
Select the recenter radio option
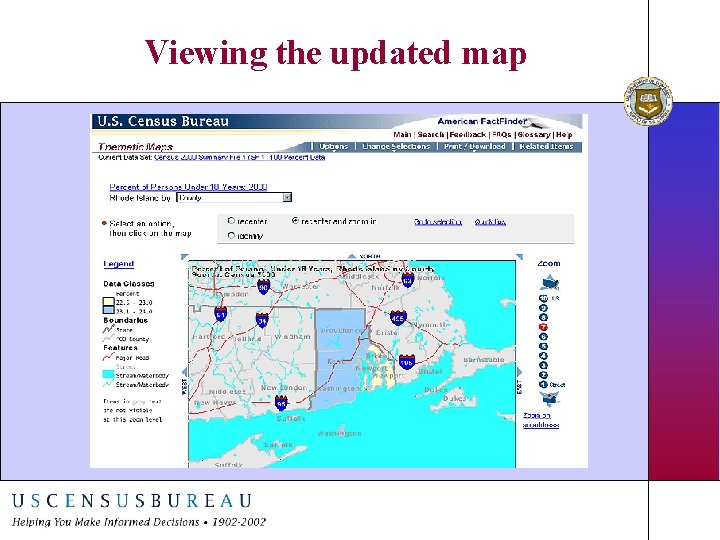tap(231, 221)
